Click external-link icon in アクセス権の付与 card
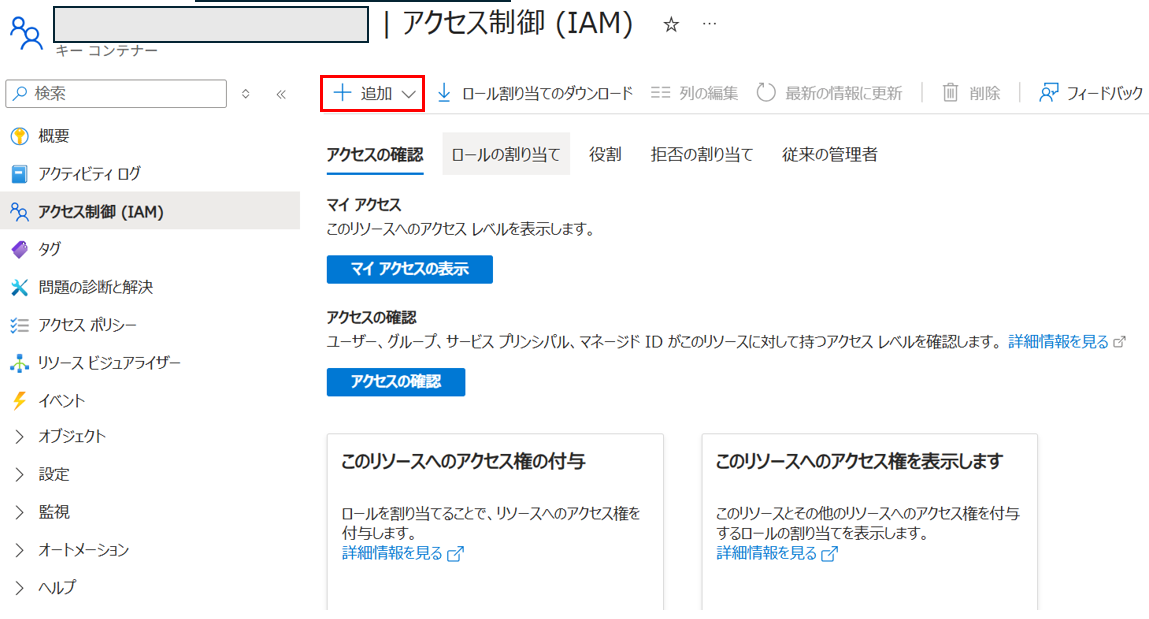1149x619 pixels. coord(455,554)
